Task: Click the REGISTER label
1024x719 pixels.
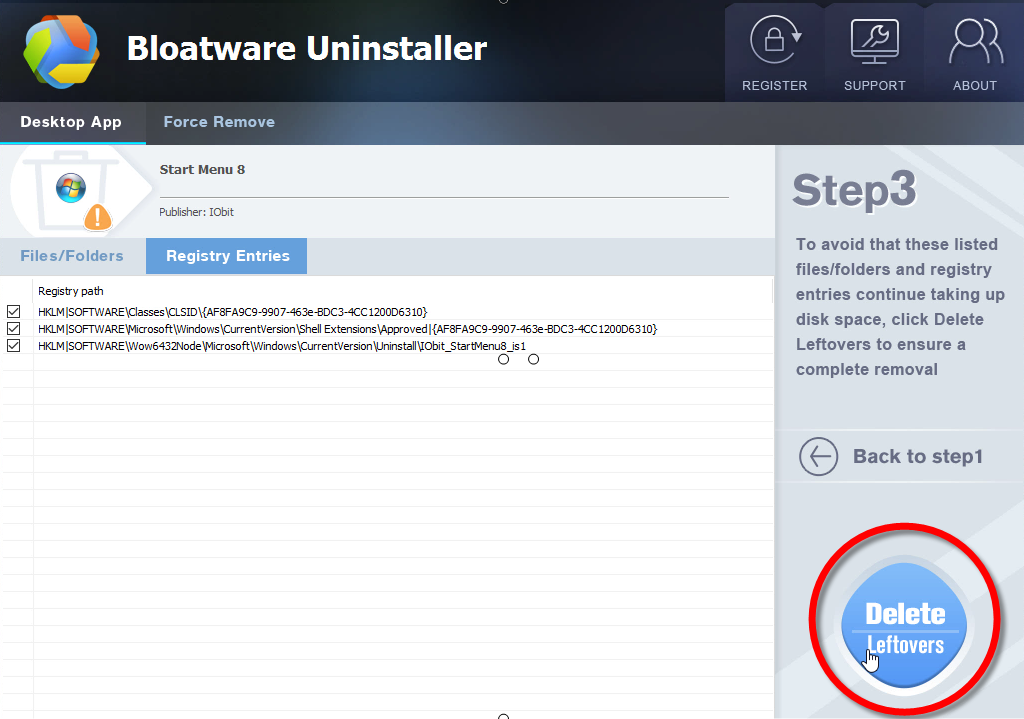Action: coord(775,86)
